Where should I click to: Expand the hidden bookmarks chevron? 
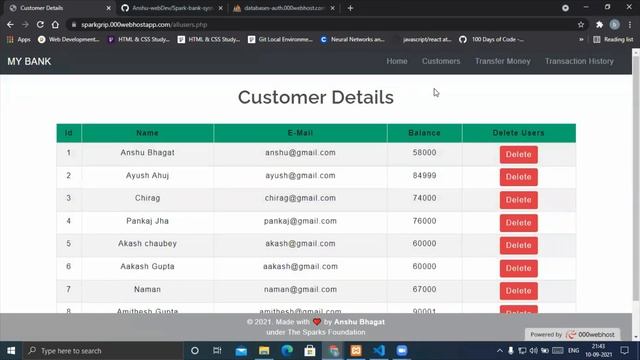(x=581, y=39)
